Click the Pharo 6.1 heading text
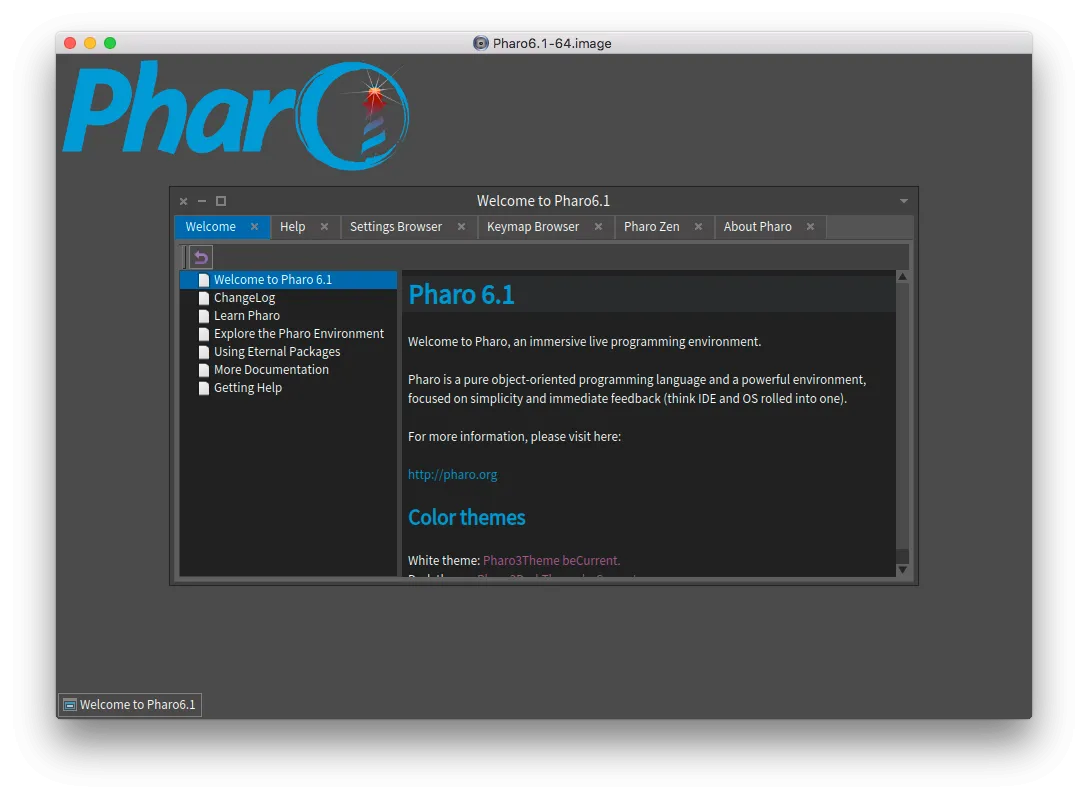The width and height of the screenshot is (1088, 799). (461, 295)
